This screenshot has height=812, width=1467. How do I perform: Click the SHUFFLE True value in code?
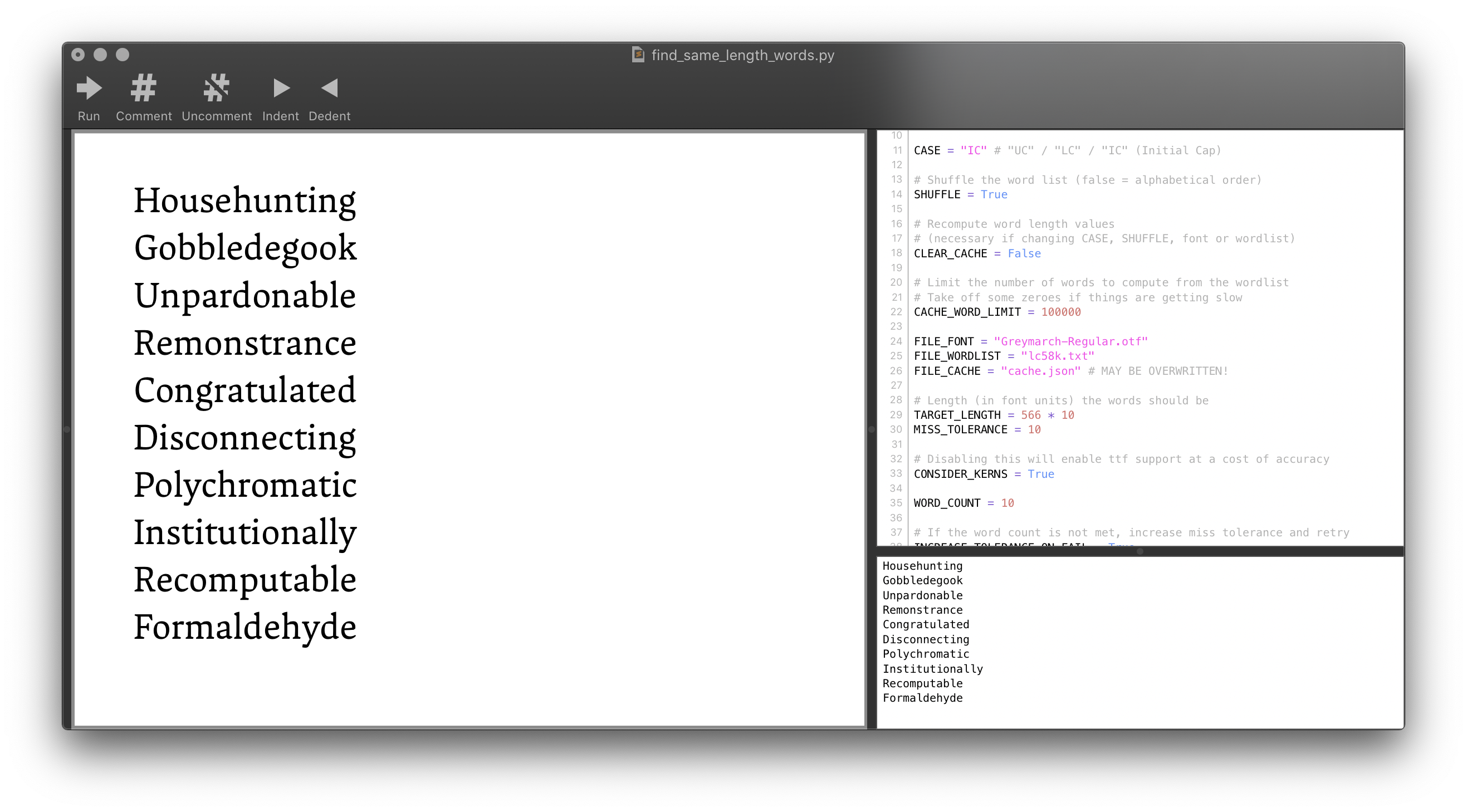(x=993, y=195)
